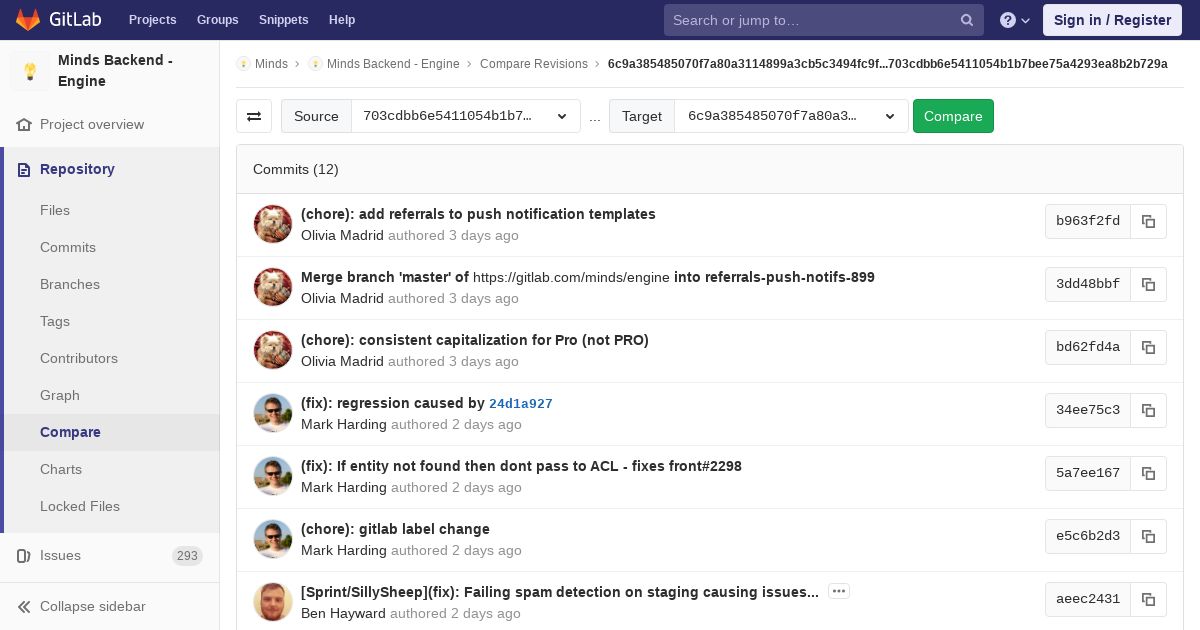
Task: Copy commit SHA 34ee75c3
Action: click(1148, 410)
